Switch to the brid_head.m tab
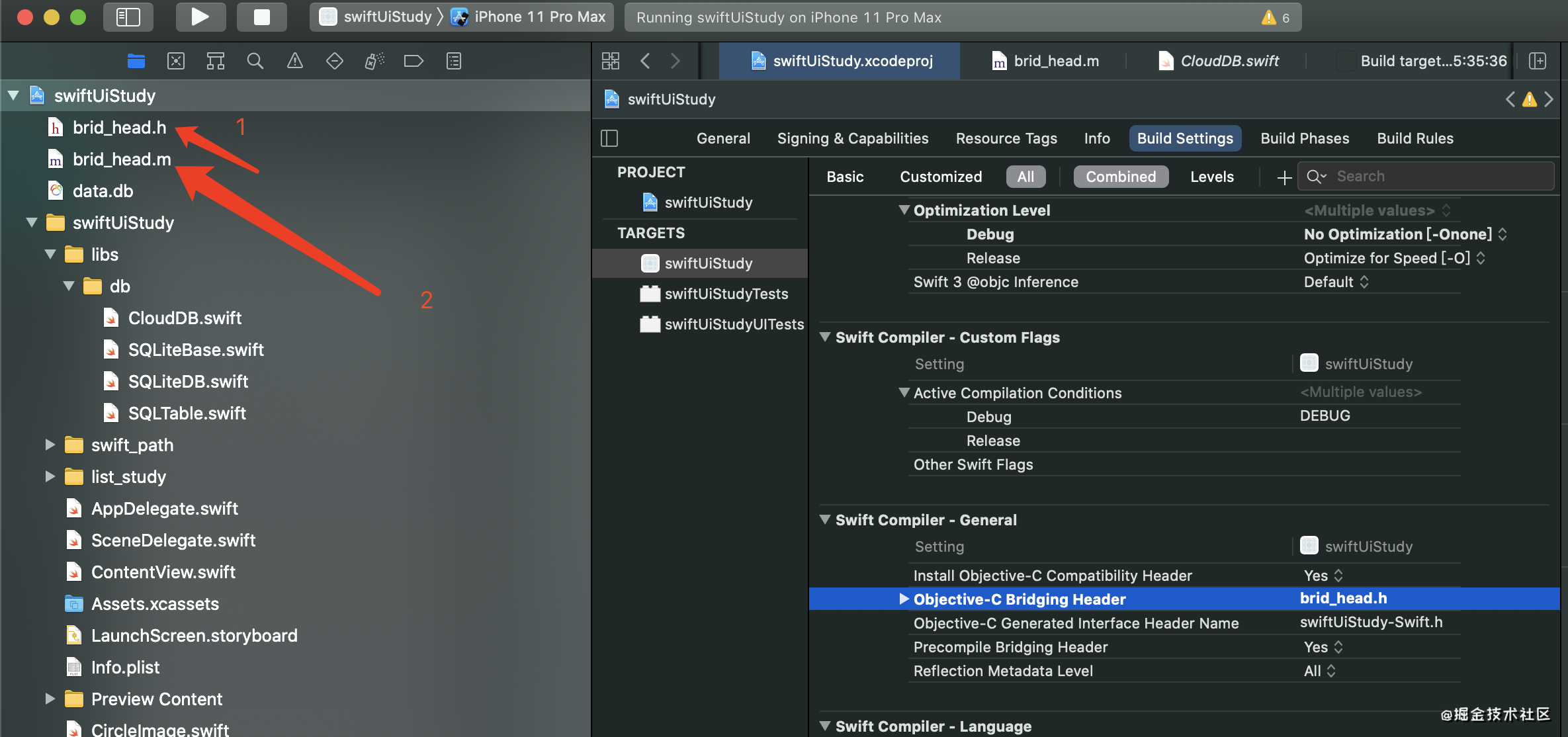The image size is (1568, 737). pyautogui.click(x=1045, y=61)
